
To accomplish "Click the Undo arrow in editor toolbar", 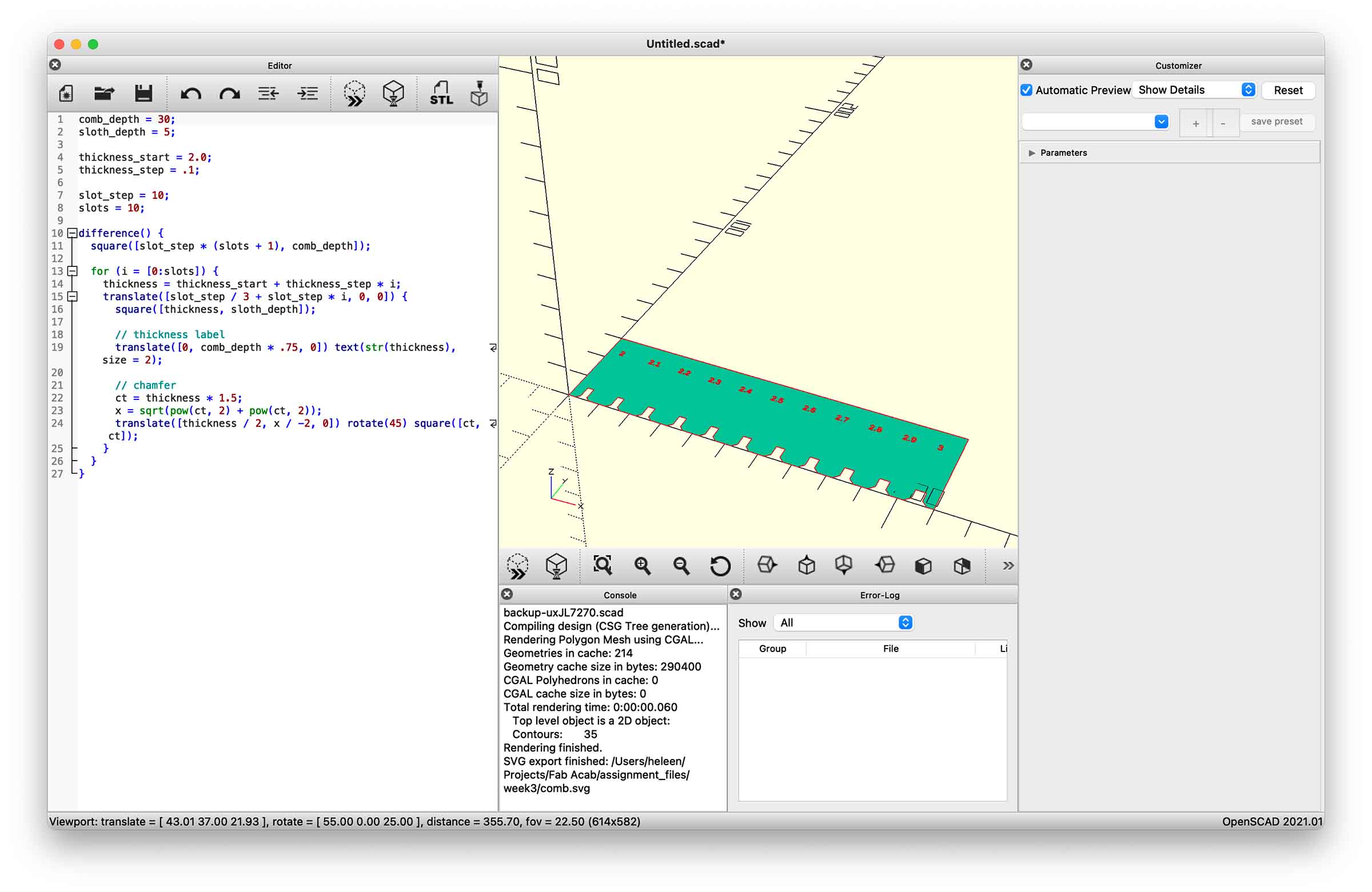I will point(190,93).
